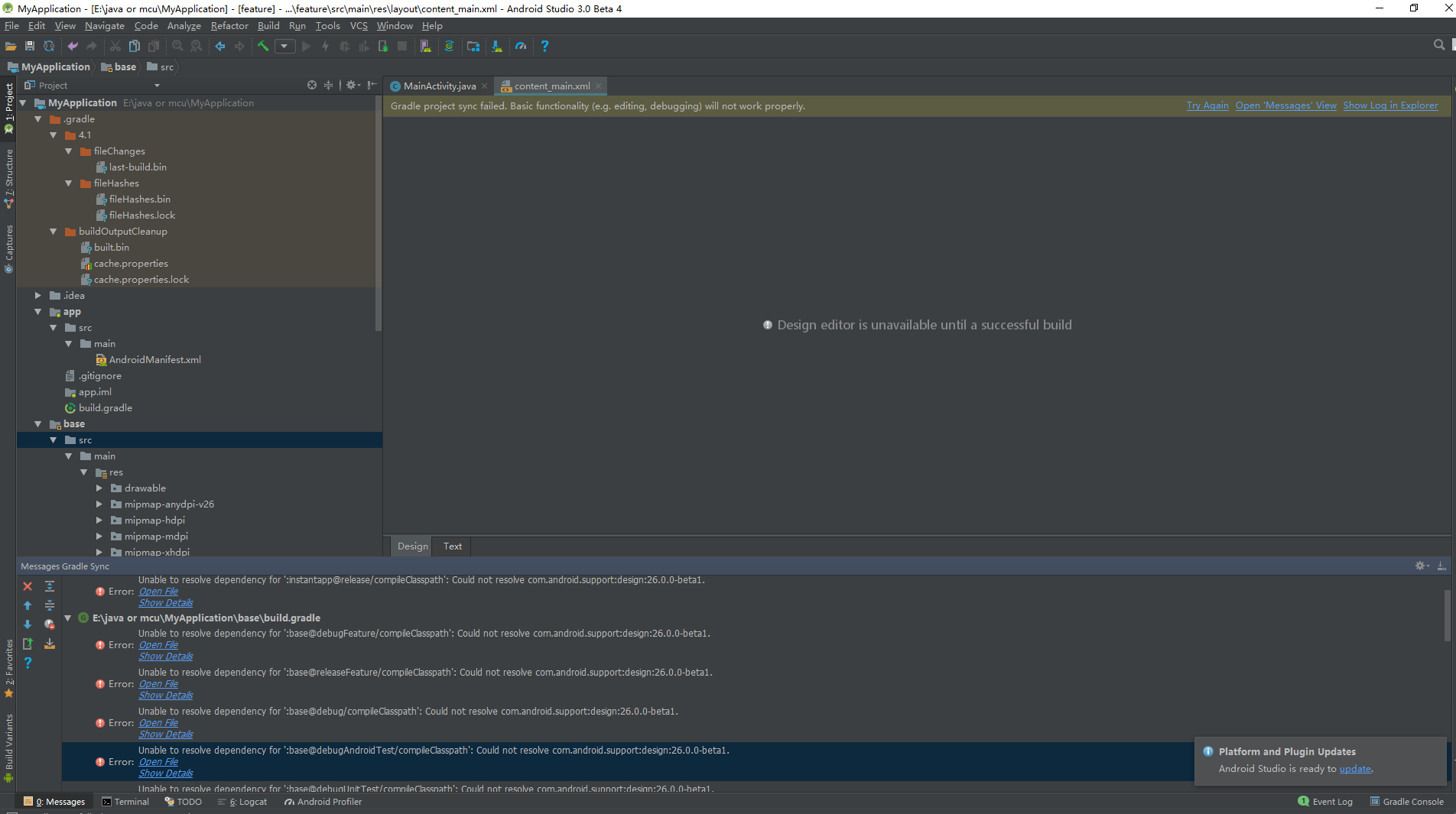Open the Logcat tool window
This screenshot has height=814, width=1456.
(x=243, y=802)
